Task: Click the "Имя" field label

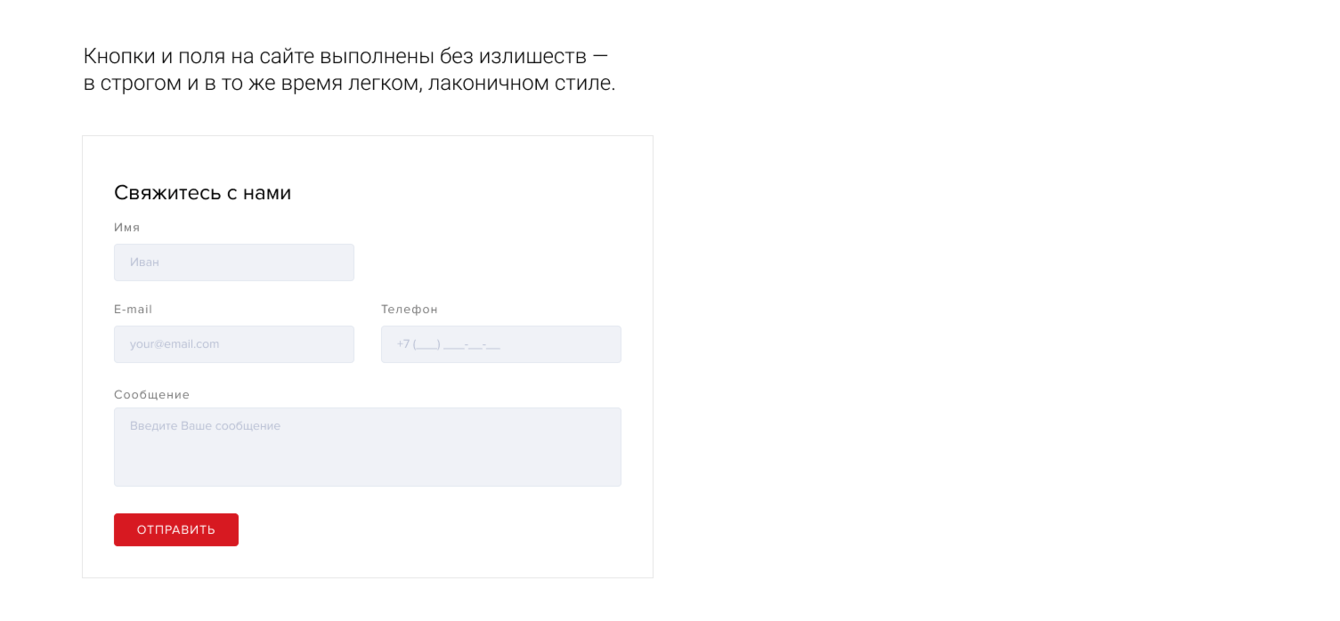Action: coord(127,228)
